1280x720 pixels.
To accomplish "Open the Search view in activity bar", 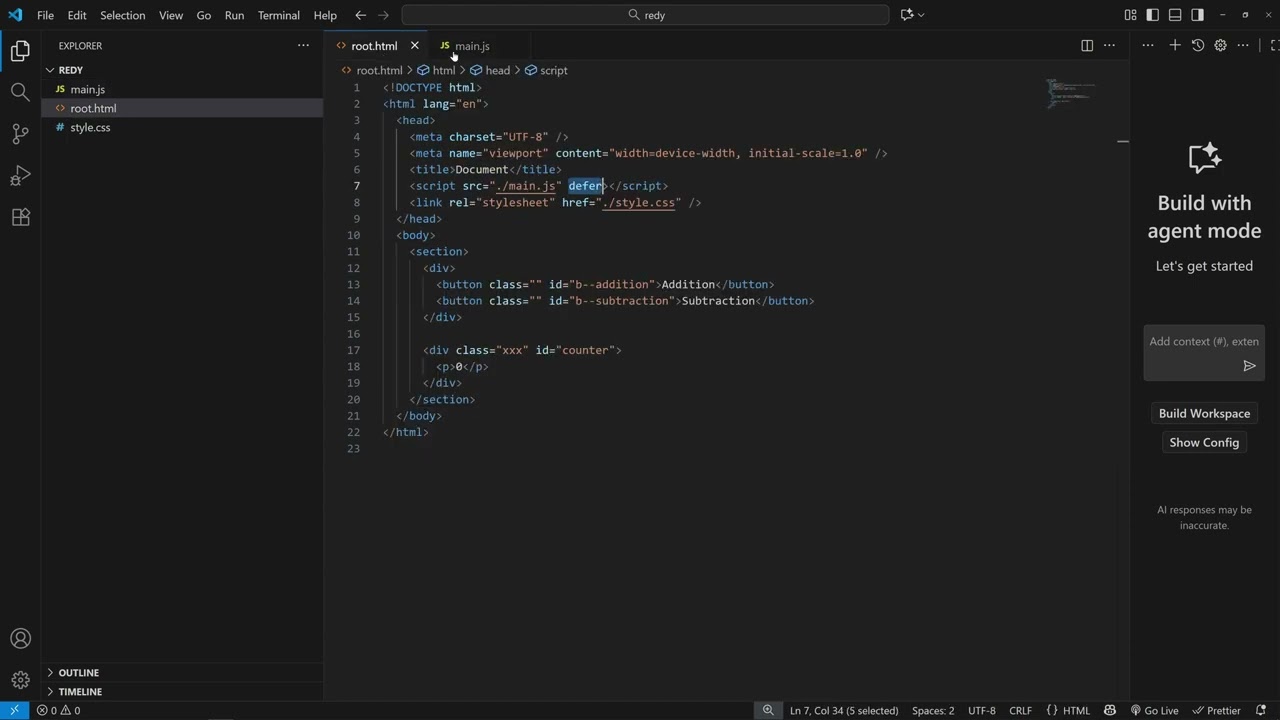I will click(x=20, y=92).
